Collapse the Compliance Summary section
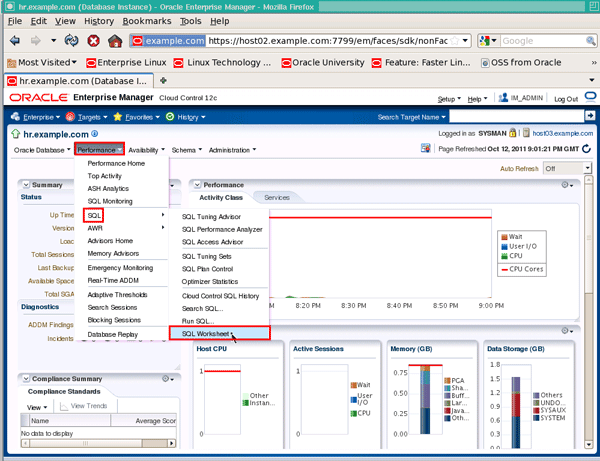Screen dimensions: 600x461 25,379
